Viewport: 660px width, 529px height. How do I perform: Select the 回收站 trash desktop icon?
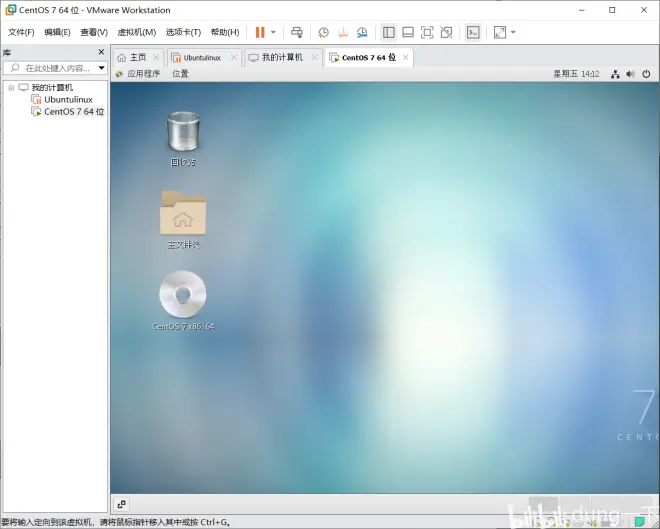183,139
